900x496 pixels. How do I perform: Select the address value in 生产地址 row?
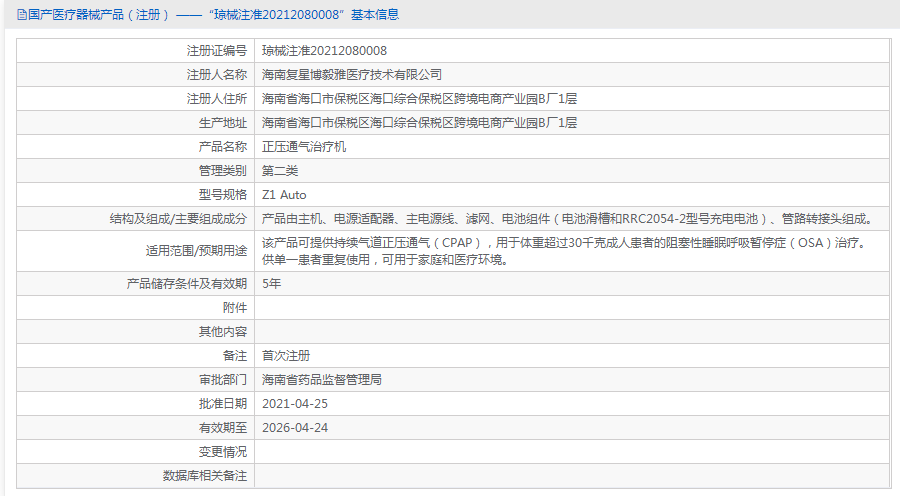pos(419,123)
